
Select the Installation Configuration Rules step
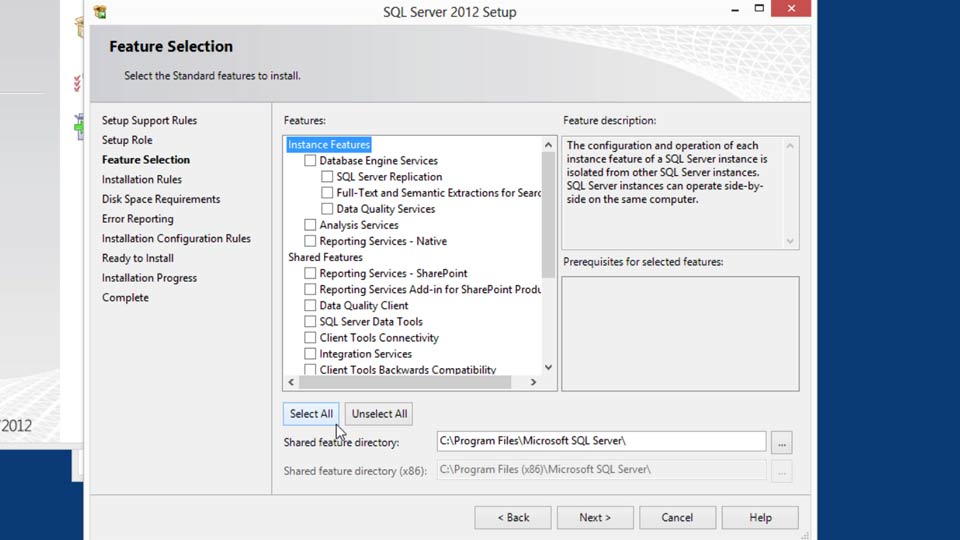176,239
